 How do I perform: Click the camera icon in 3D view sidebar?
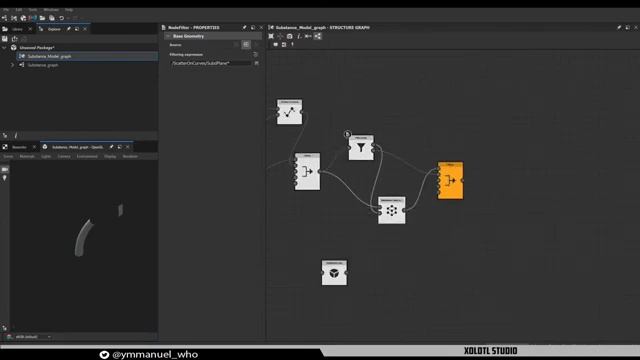pos(5,169)
